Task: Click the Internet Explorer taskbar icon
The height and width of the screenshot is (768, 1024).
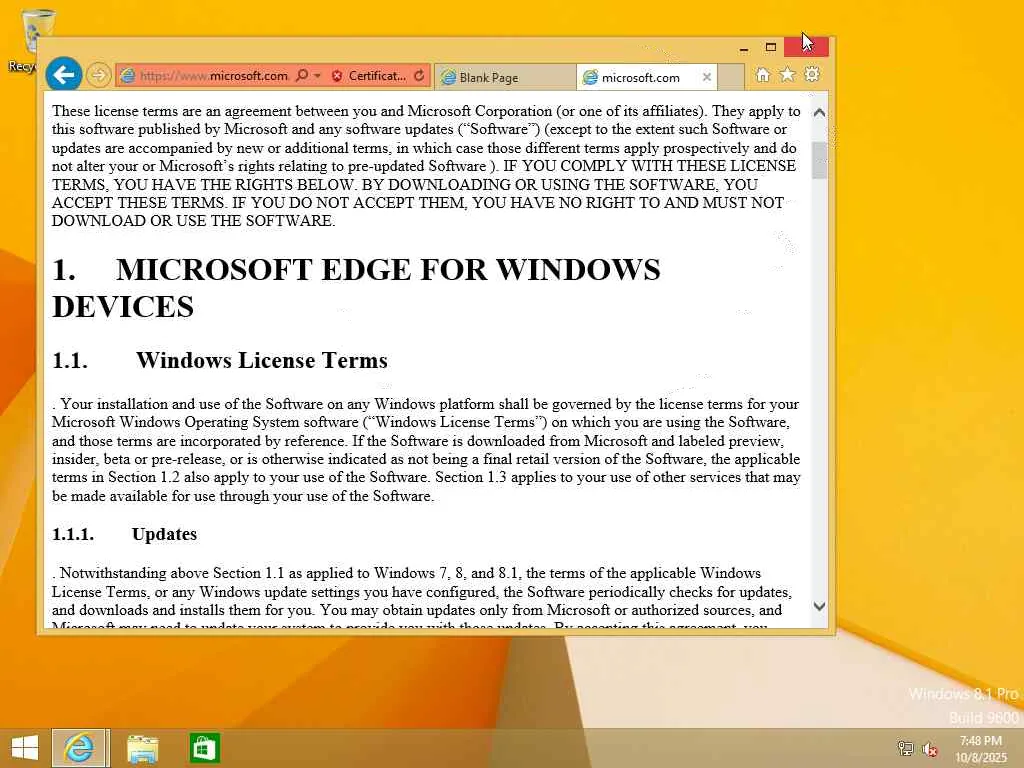Action: pyautogui.click(x=80, y=748)
